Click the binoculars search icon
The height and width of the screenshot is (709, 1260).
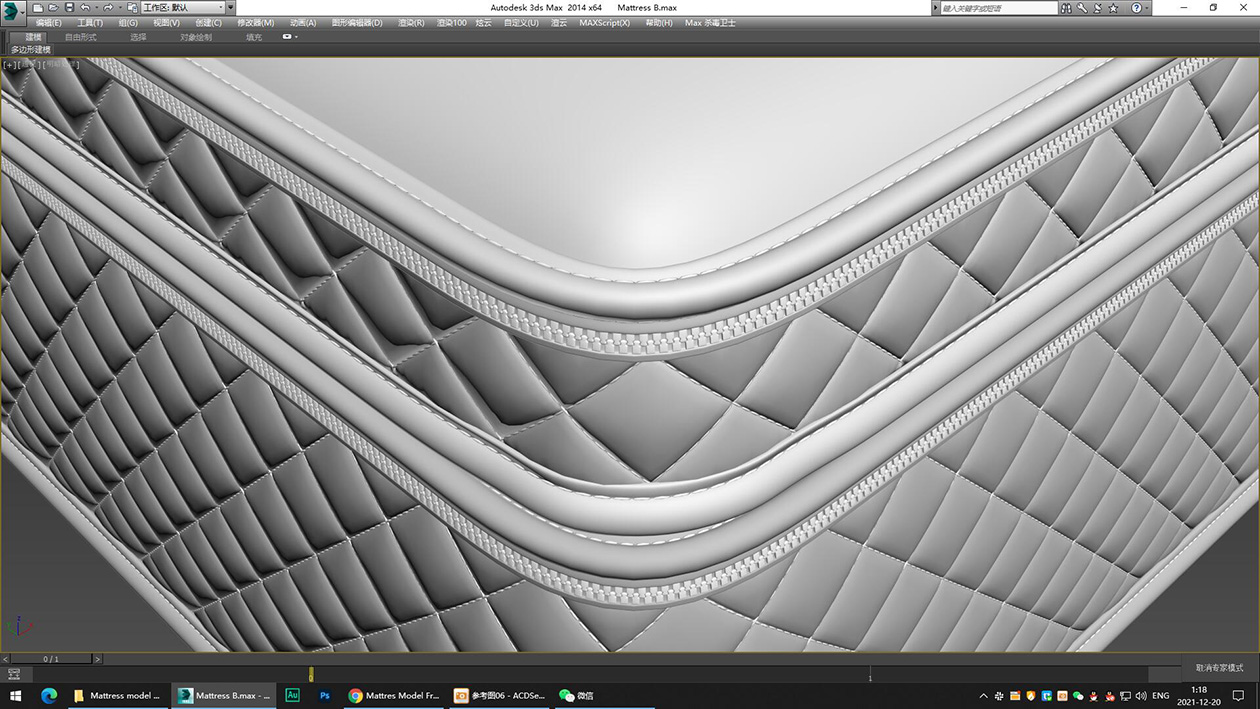(x=1067, y=8)
